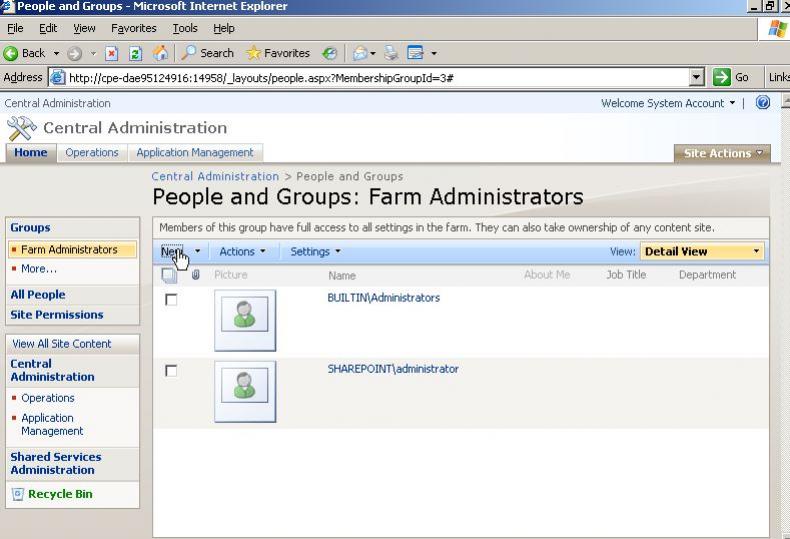Open the New menu dropdown arrow
The height and width of the screenshot is (539, 790).
(198, 251)
